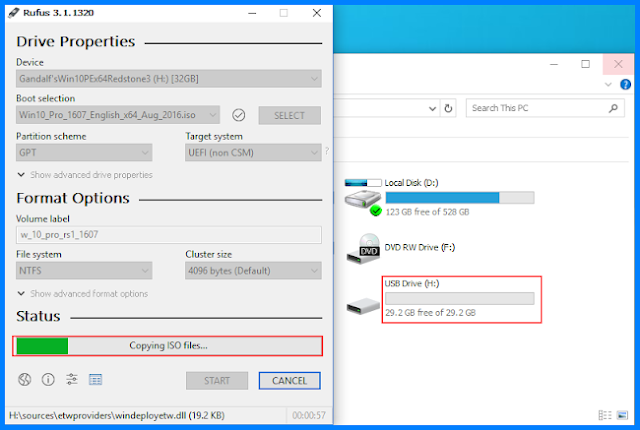The height and width of the screenshot is (430, 640).
Task: Click the Rufus app icon in title bar
Action: click(13, 13)
